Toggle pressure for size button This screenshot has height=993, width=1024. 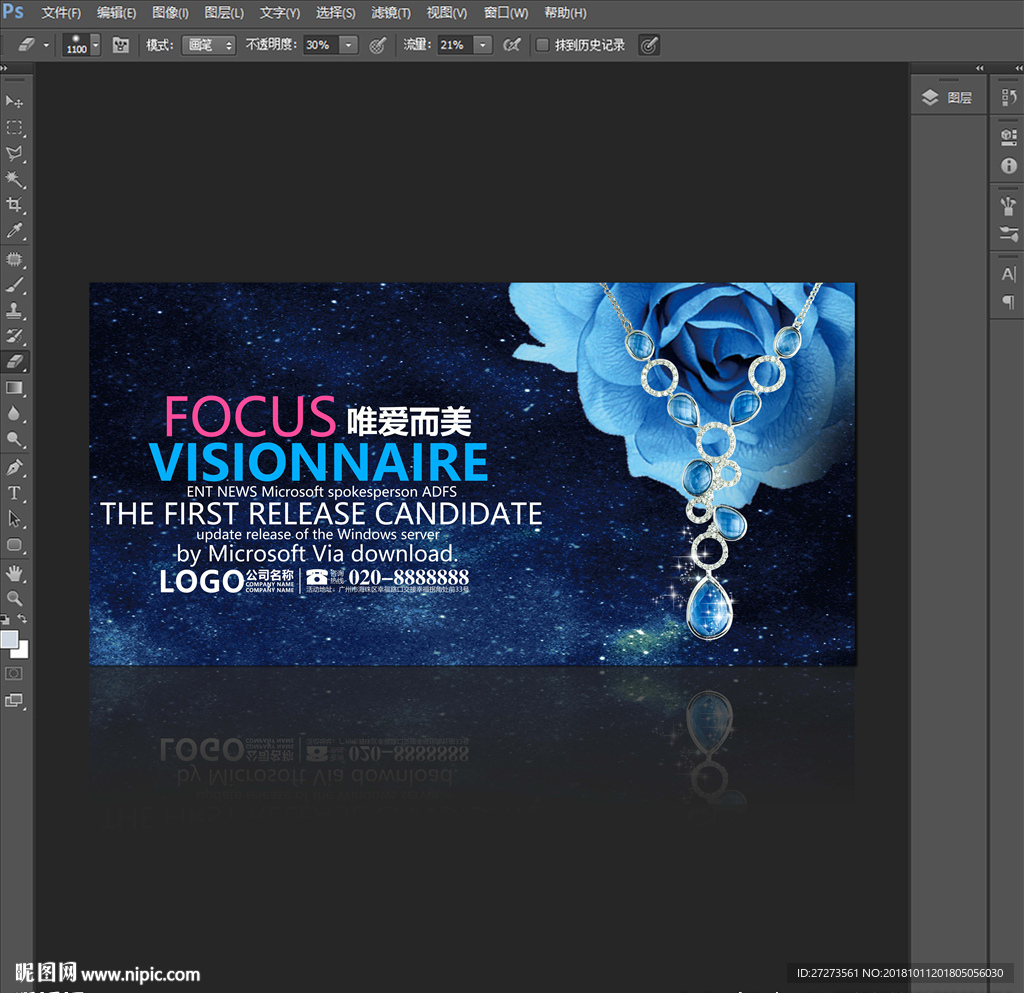click(648, 45)
